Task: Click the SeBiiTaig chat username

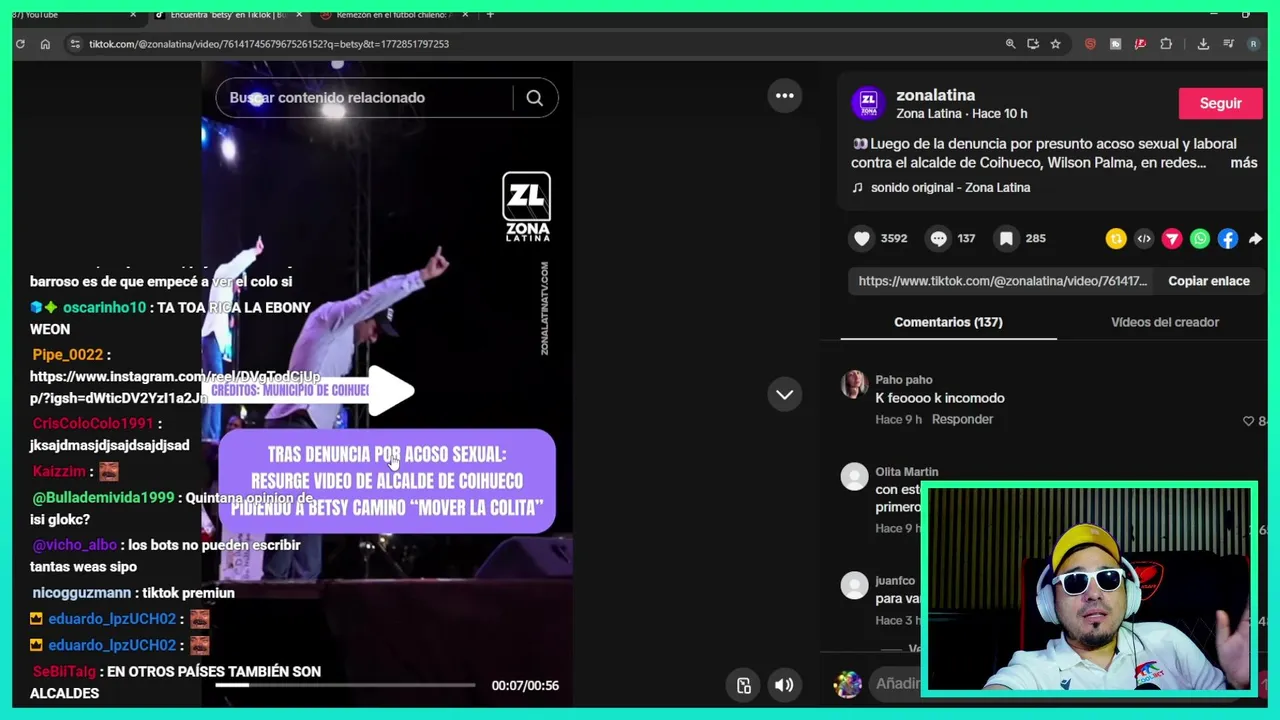Action: point(64,672)
